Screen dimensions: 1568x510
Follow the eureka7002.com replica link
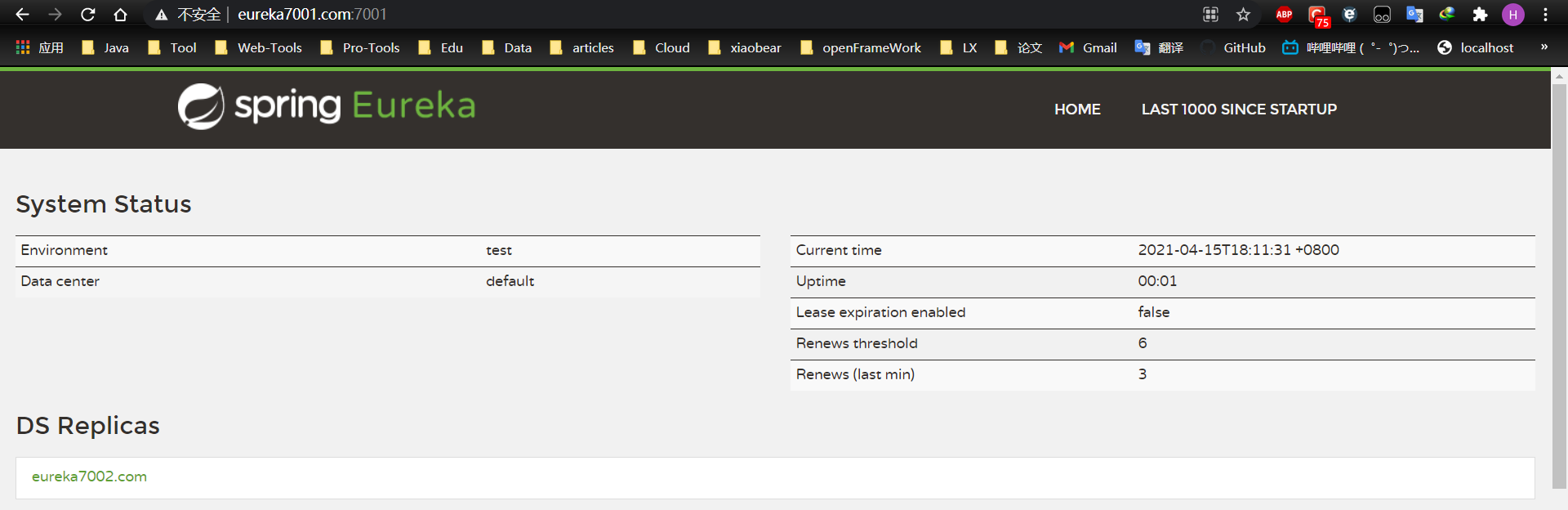[x=89, y=476]
